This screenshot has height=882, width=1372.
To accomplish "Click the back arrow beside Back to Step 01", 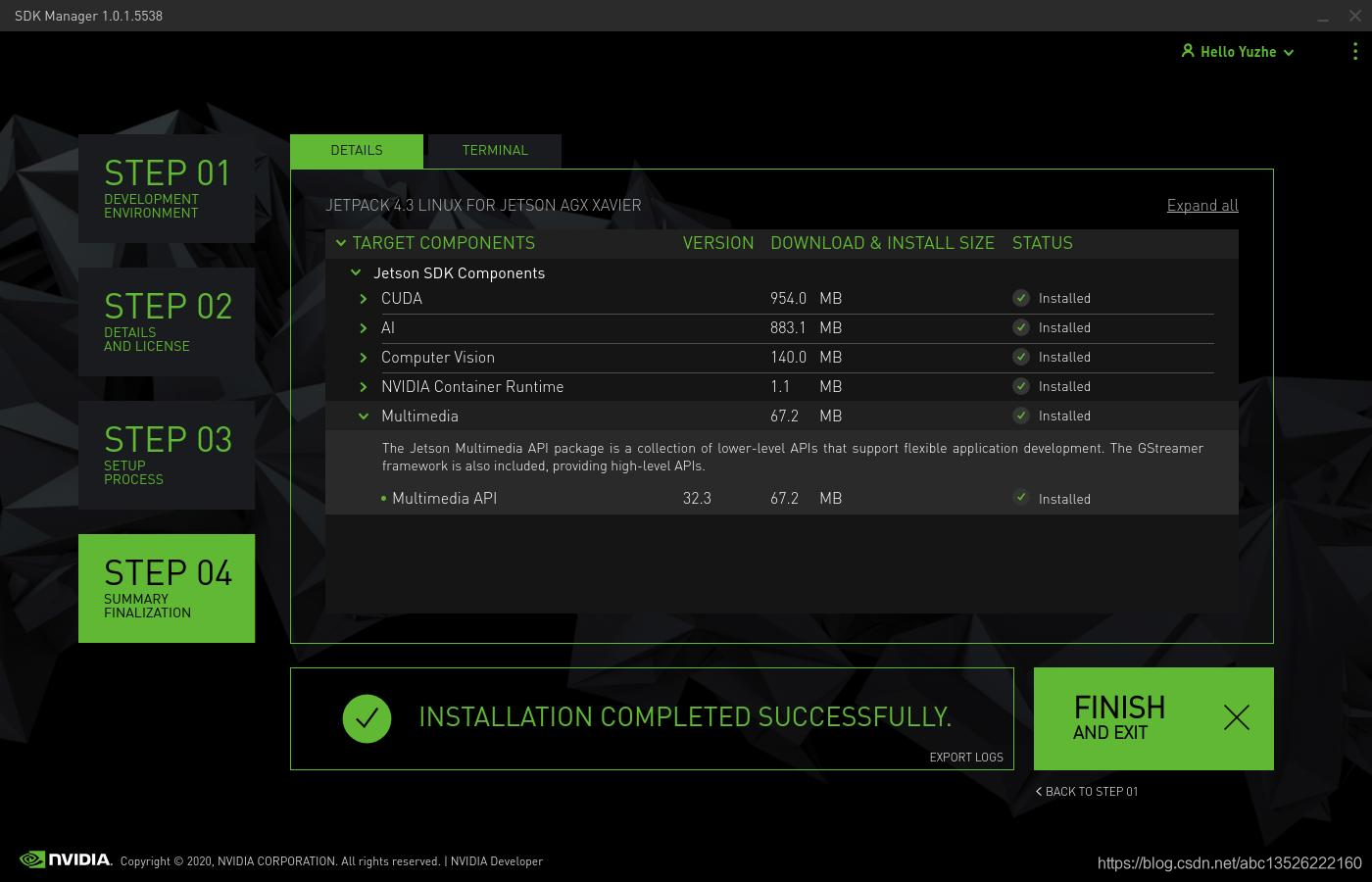I will click(1039, 791).
